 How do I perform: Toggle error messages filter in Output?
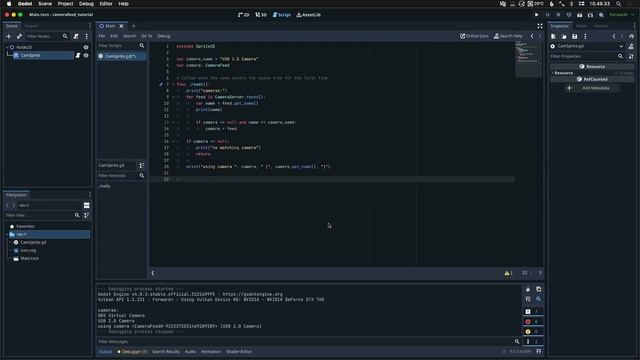click(x=532, y=322)
